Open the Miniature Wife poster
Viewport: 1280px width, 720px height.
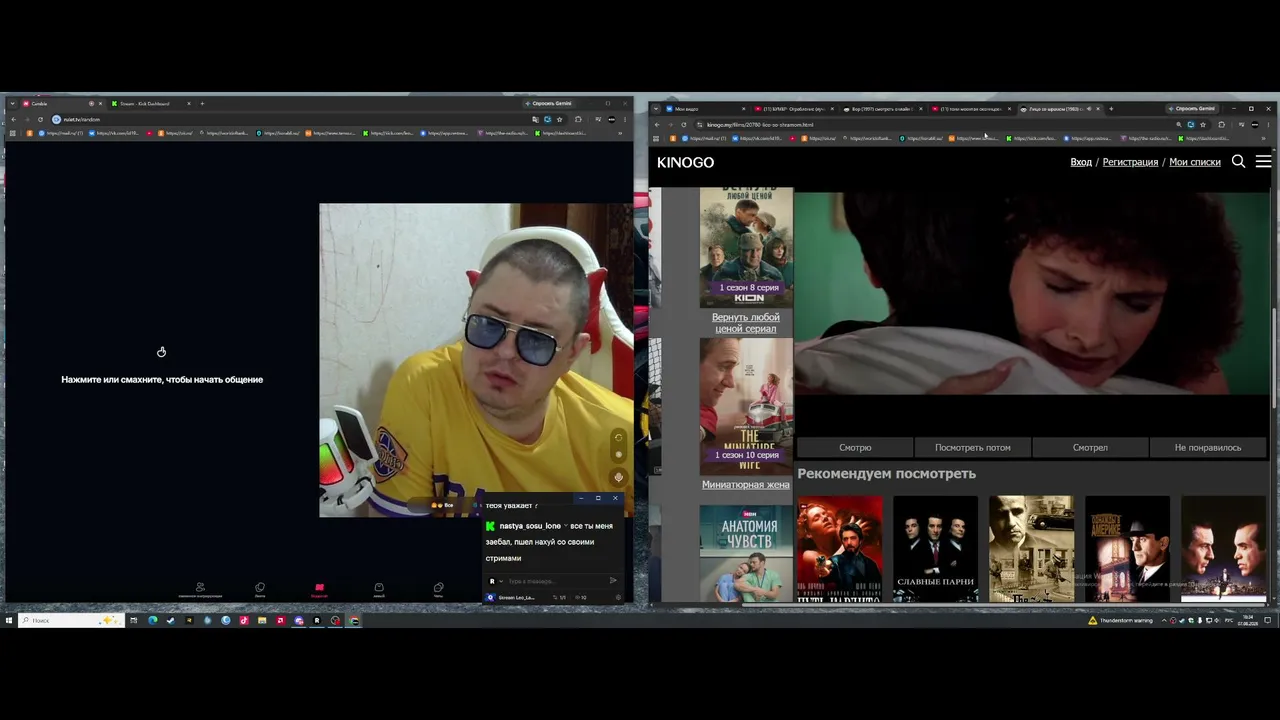click(x=746, y=406)
